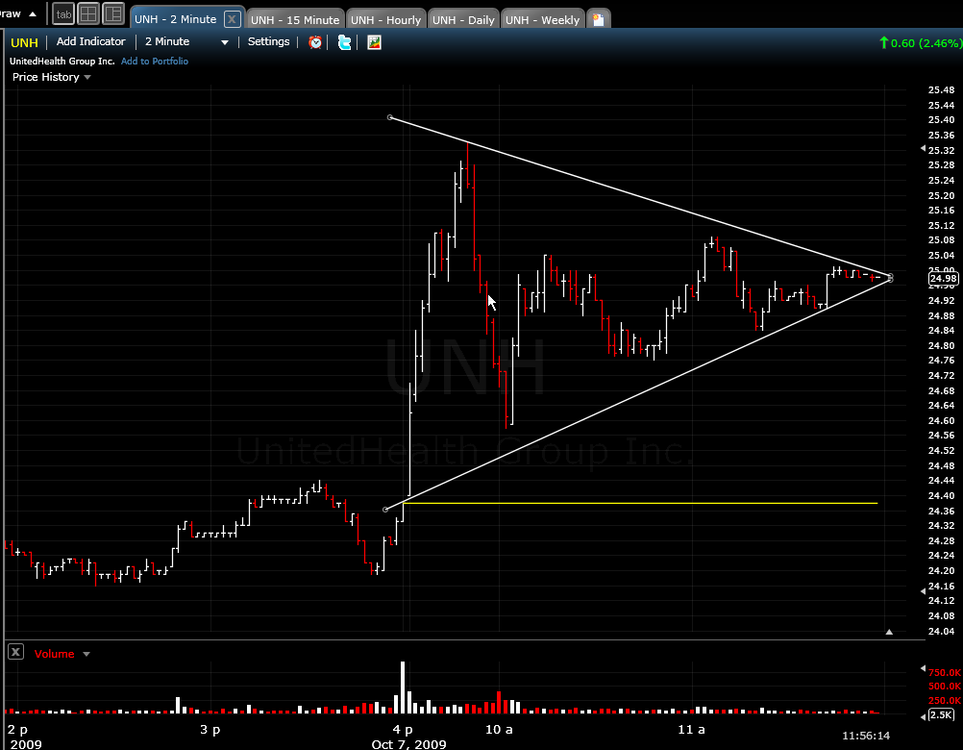Click the chart image export icon
The image size is (963, 750).
pos(374,42)
